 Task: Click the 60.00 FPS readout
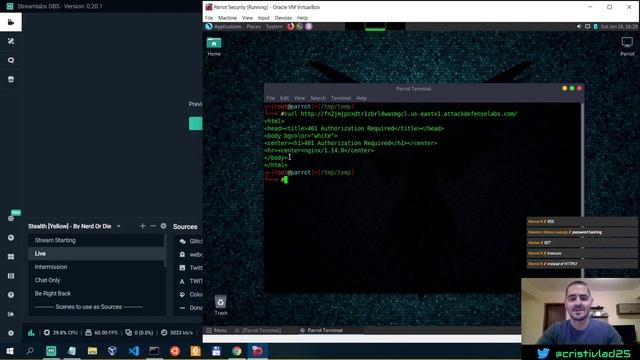pyautogui.click(x=101, y=333)
